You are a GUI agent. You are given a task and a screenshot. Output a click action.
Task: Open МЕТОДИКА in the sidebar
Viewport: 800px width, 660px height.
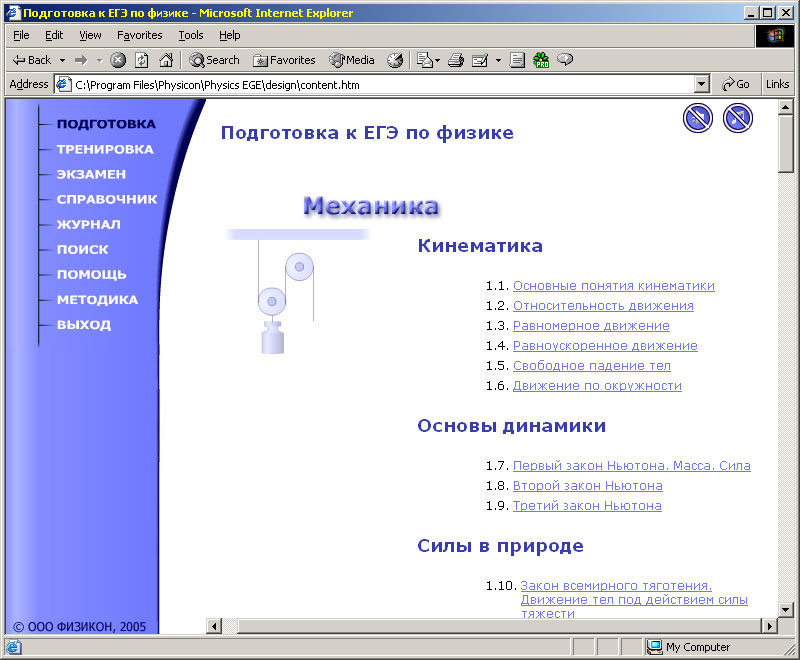click(97, 300)
